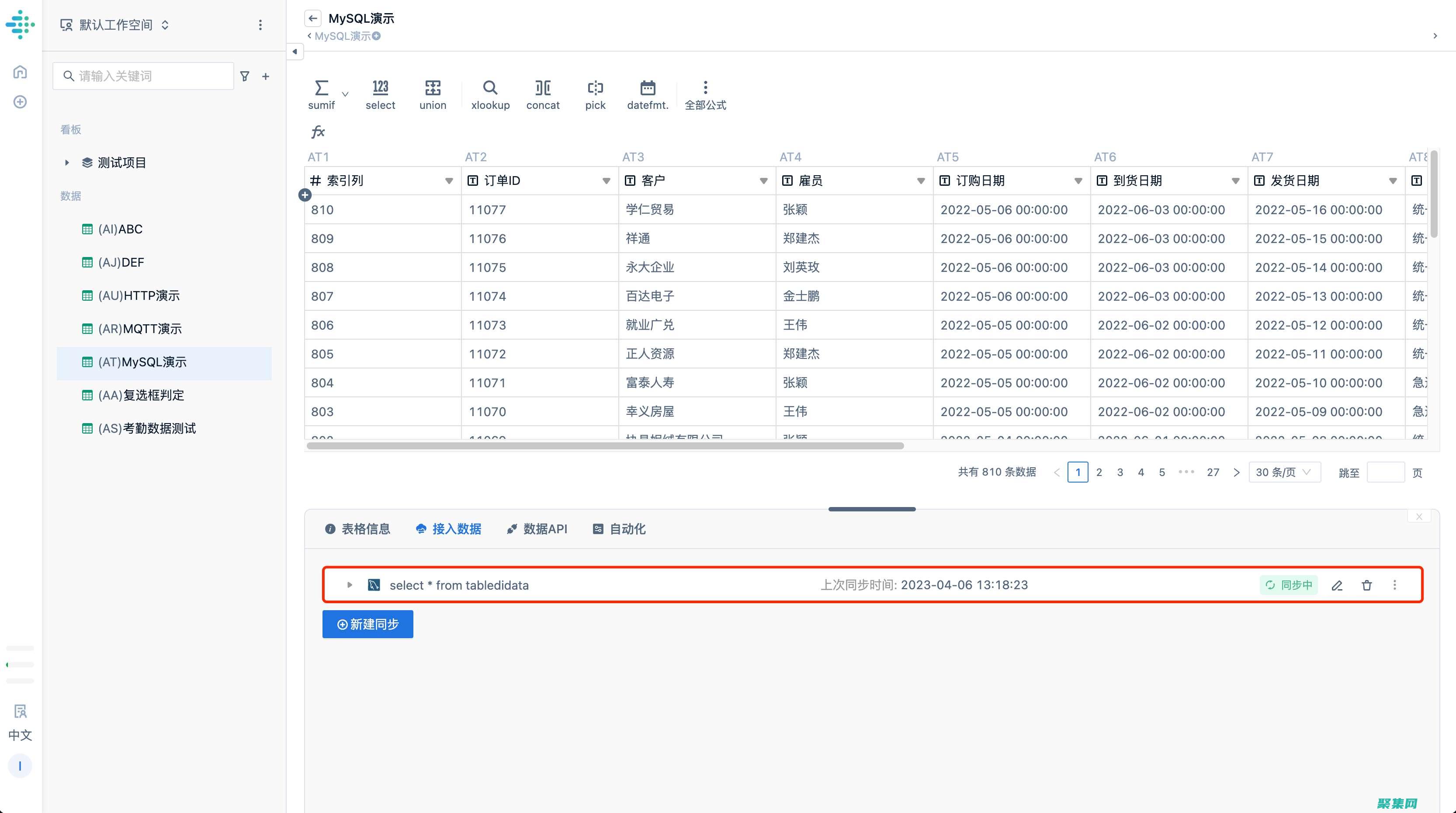
Task: Switch to the 表格信息 tab
Action: pos(357,529)
